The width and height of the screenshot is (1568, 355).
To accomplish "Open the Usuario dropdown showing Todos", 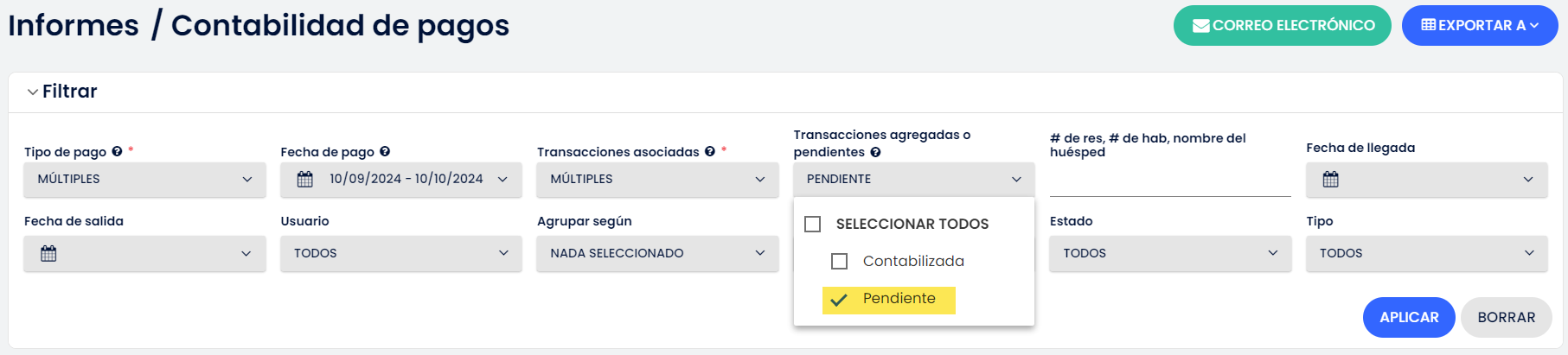I will 401,253.
